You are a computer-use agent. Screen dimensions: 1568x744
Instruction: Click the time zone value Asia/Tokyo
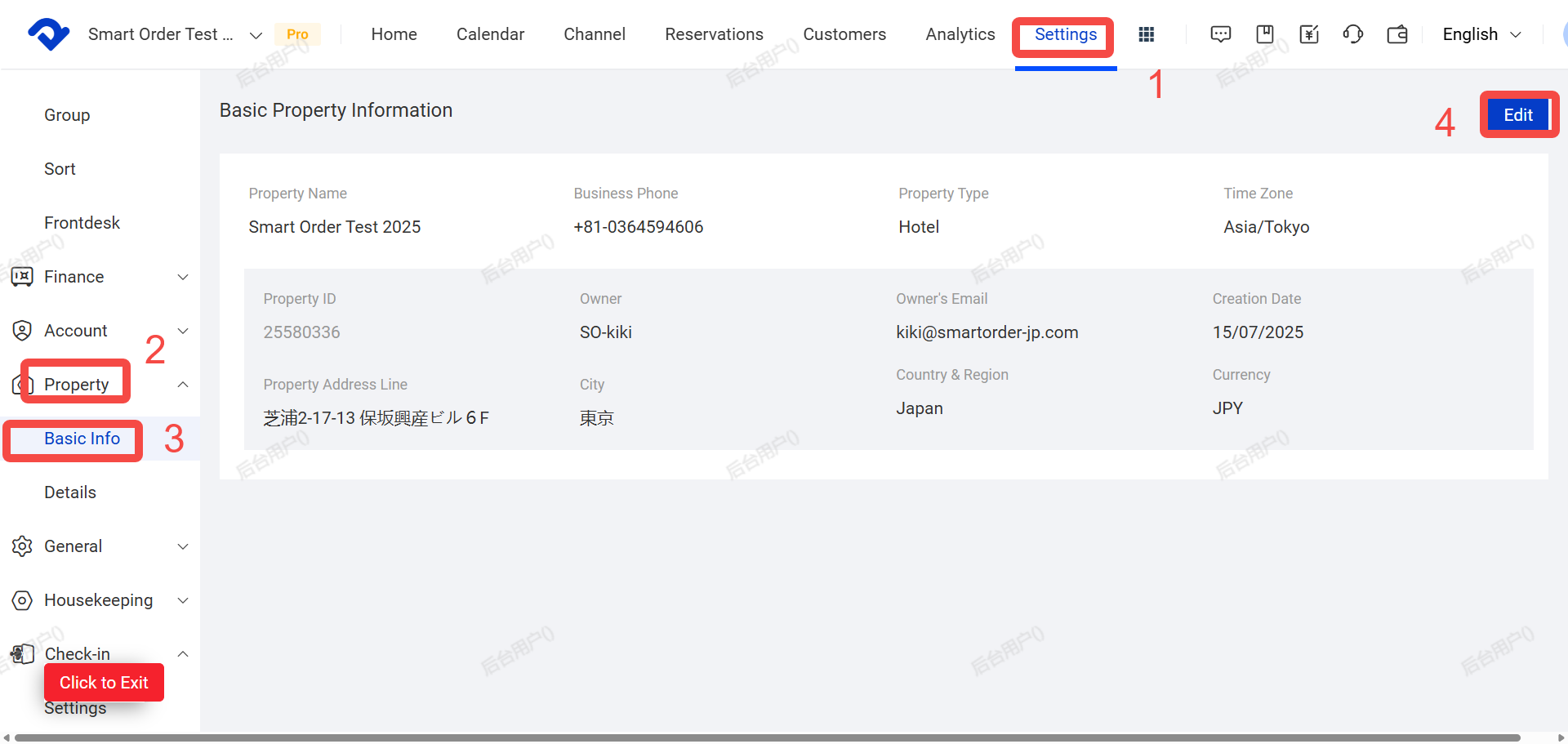1266,227
